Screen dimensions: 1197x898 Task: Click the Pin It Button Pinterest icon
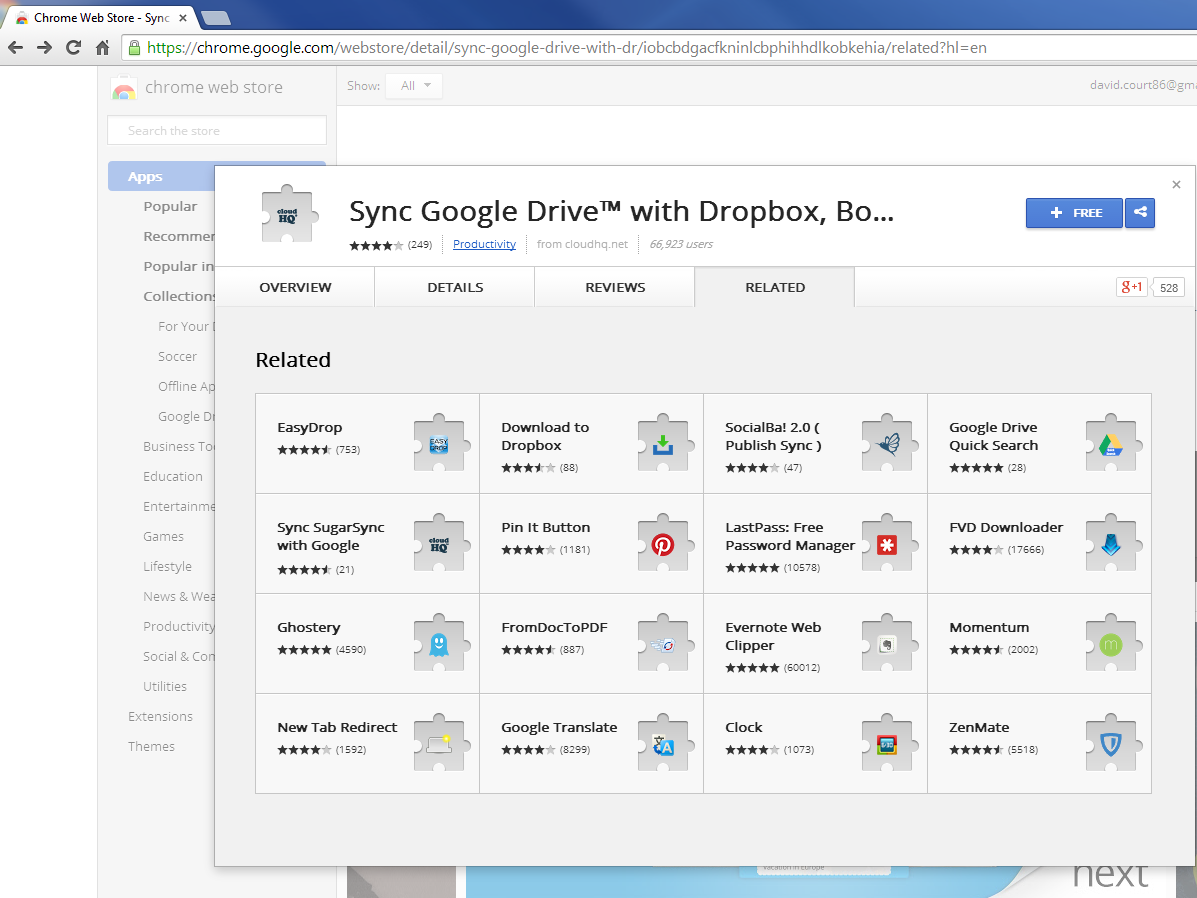tap(663, 544)
